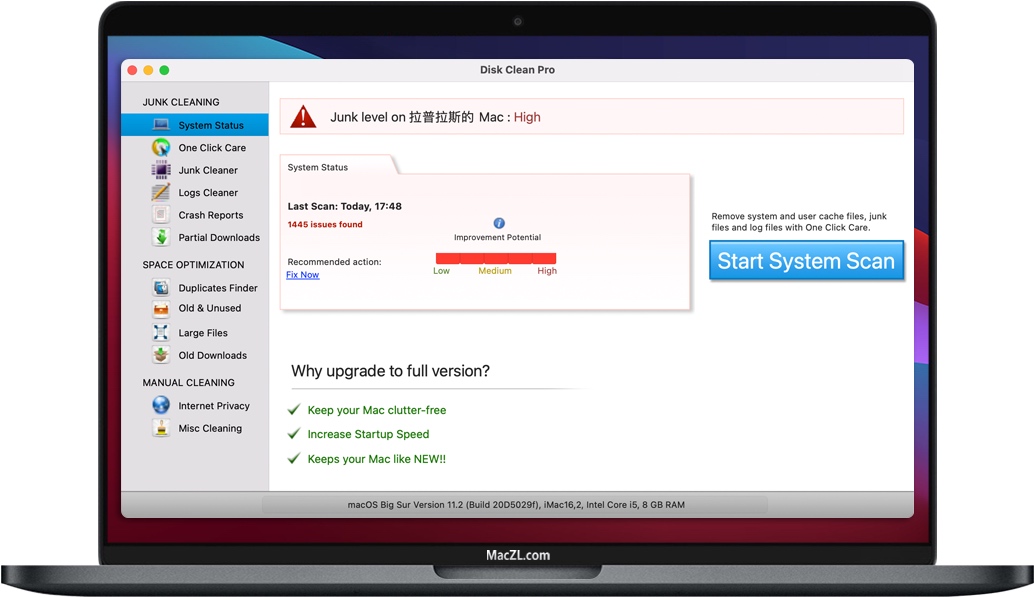1034x597 pixels.
Task: Open Crash Reports cleaner
Action: pyautogui.click(x=210, y=214)
